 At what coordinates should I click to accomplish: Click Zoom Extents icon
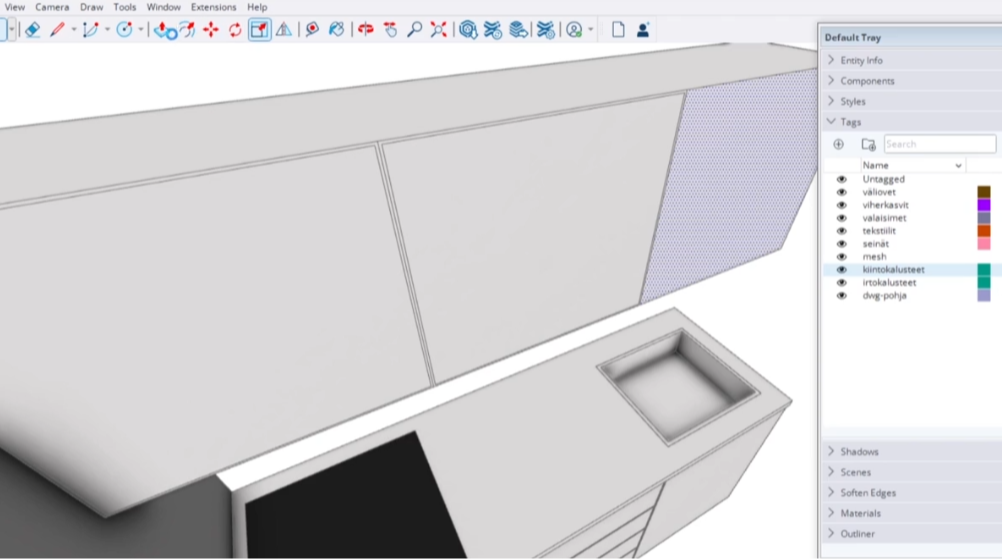pyautogui.click(x=438, y=29)
